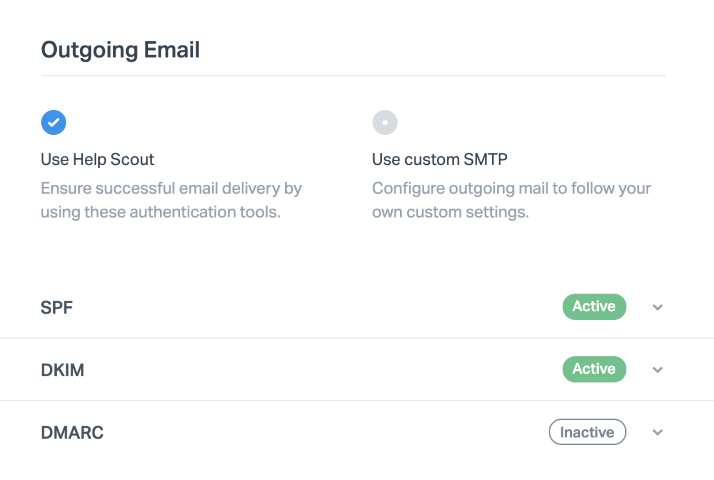This screenshot has height=480, width=714.
Task: Click the 'Use Help Scout' option title
Action: tap(97, 159)
